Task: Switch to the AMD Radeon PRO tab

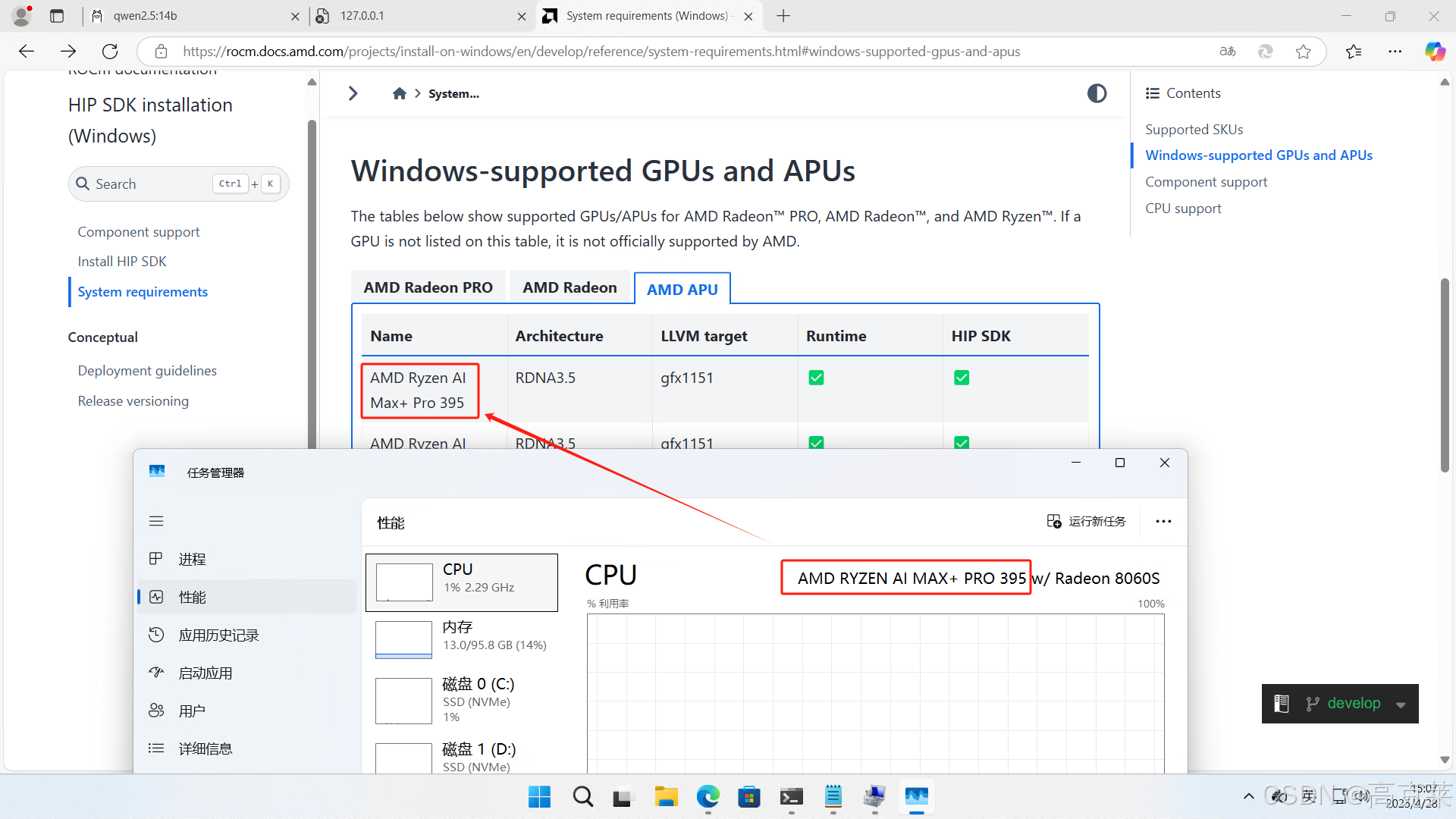Action: point(428,287)
